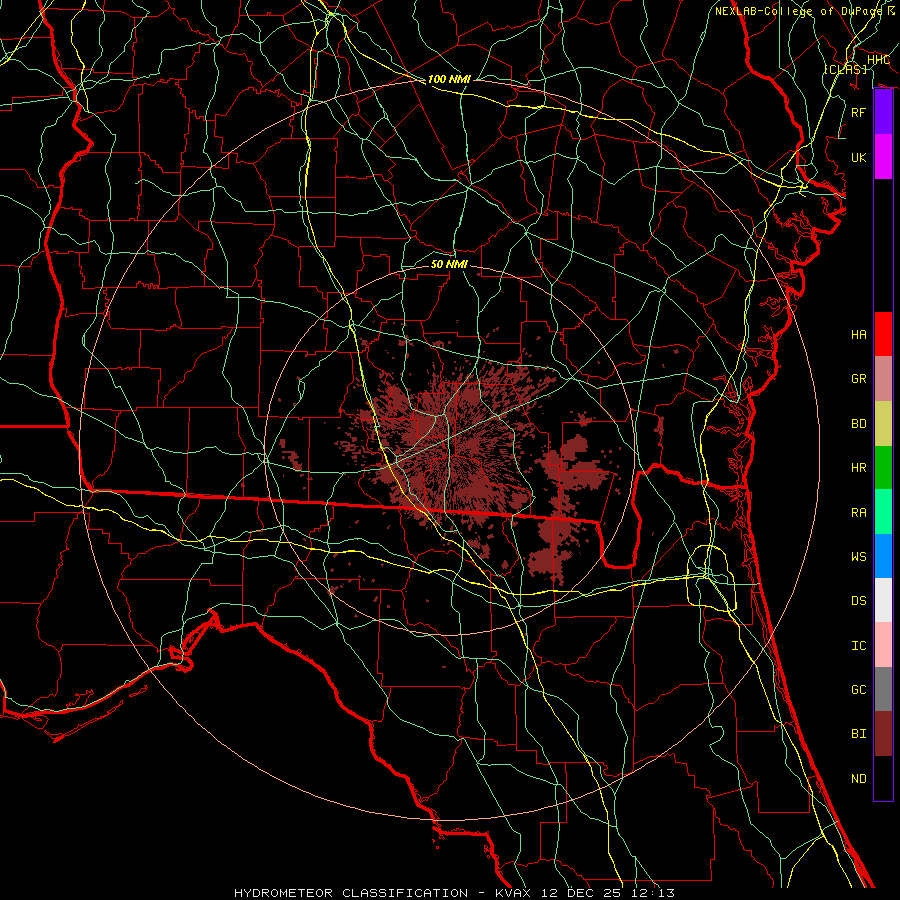Click the HR green legend swatch
The width and height of the screenshot is (900, 900).
pos(883,467)
